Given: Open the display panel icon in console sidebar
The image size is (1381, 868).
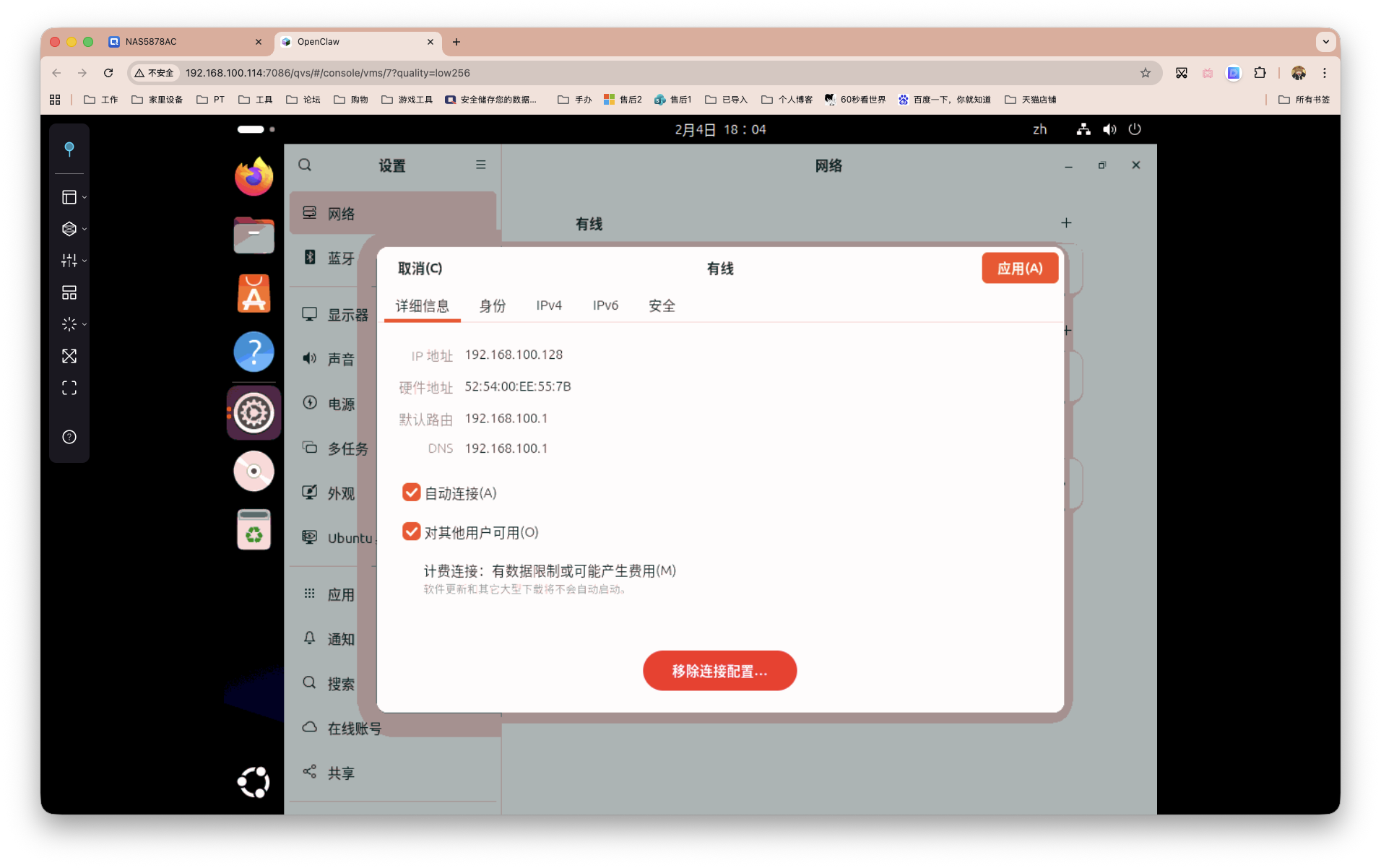Looking at the screenshot, I should pos(69,196).
